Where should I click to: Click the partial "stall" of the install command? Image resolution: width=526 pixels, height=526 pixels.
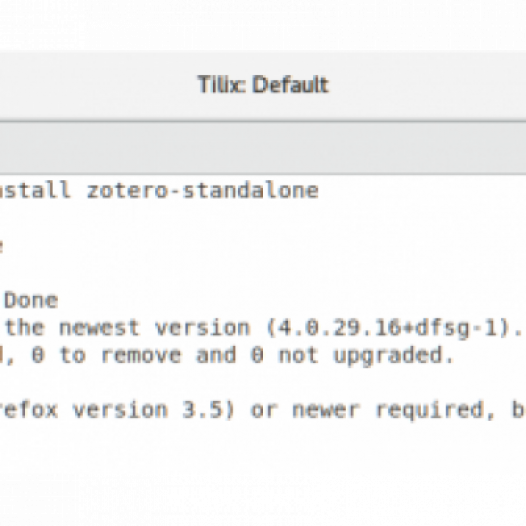pos(35,190)
